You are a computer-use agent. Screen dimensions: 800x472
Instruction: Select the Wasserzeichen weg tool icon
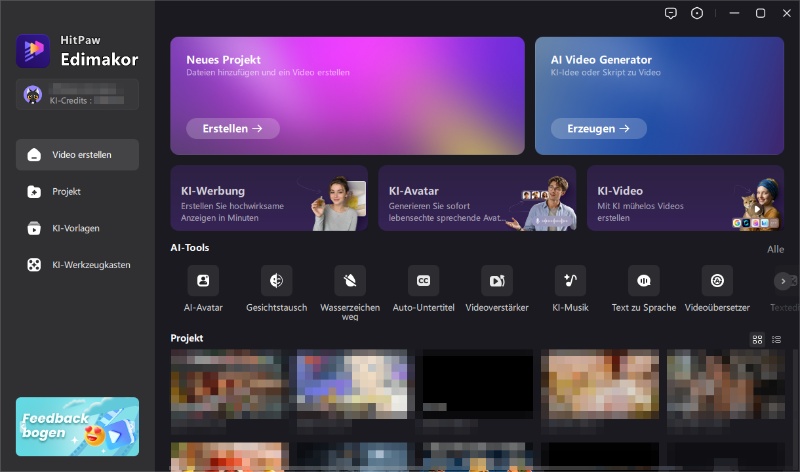pyautogui.click(x=350, y=280)
